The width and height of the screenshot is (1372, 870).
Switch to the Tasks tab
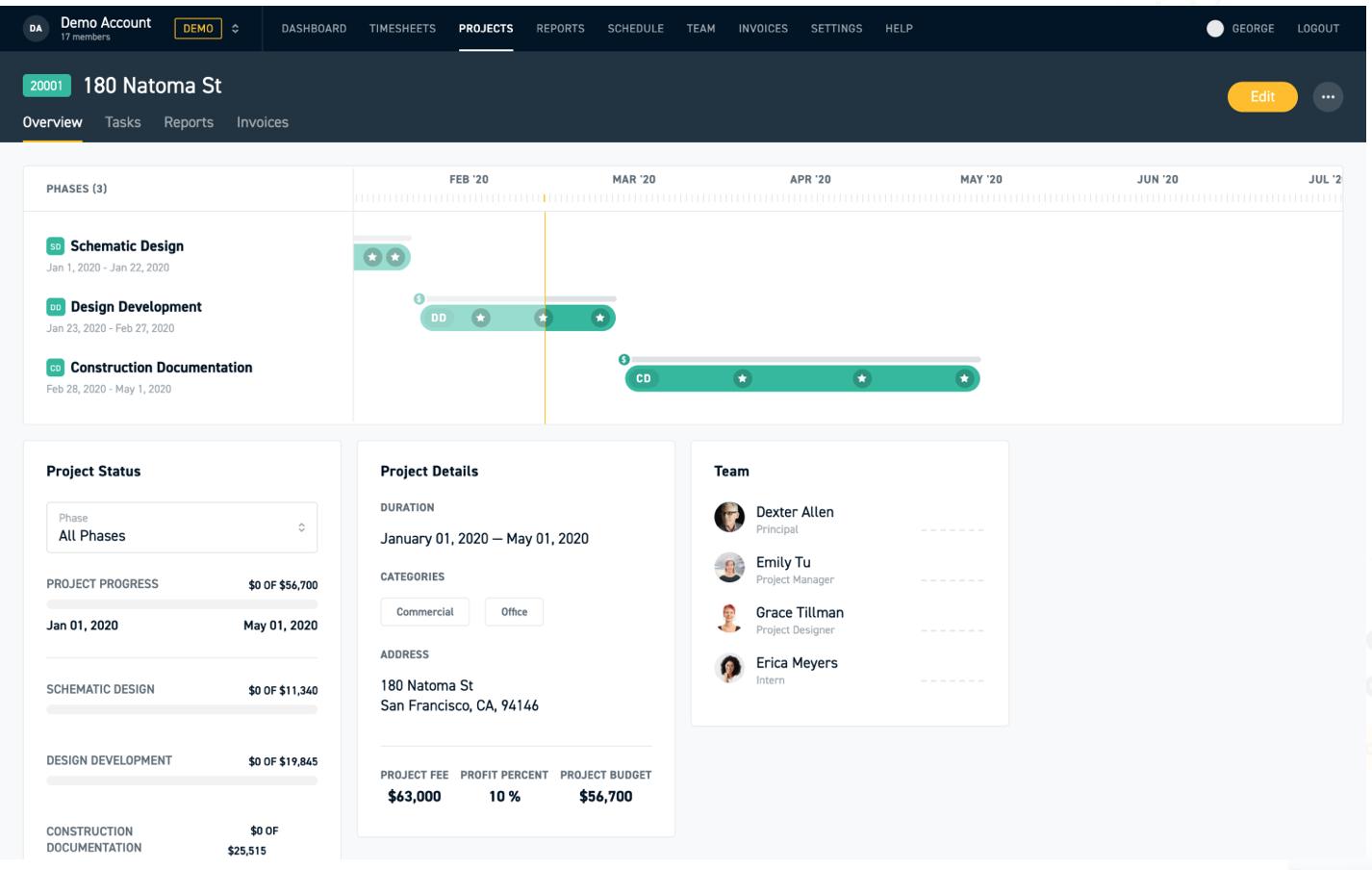click(123, 122)
